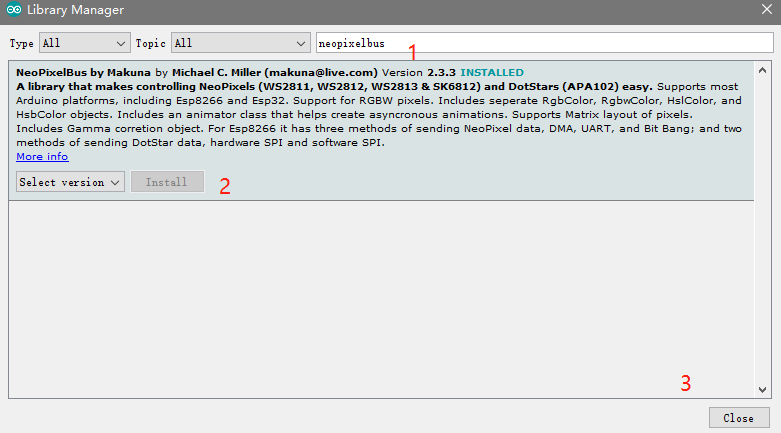Click the scrollbar up arrow
Image resolution: width=781 pixels, height=433 pixels.
click(763, 69)
